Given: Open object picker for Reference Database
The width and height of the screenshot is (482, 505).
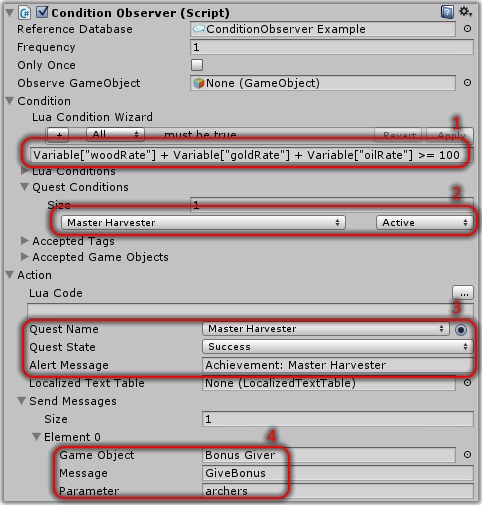Looking at the screenshot, I should pos(467,29).
